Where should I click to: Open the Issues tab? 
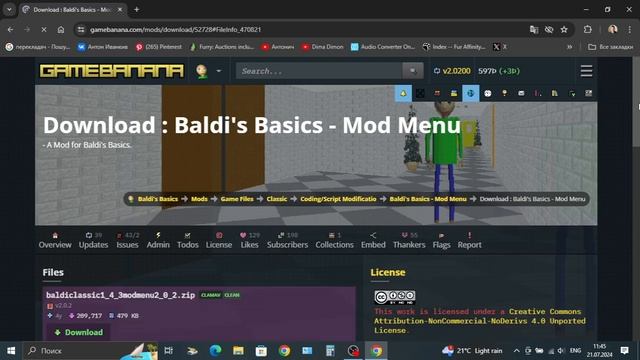click(127, 240)
